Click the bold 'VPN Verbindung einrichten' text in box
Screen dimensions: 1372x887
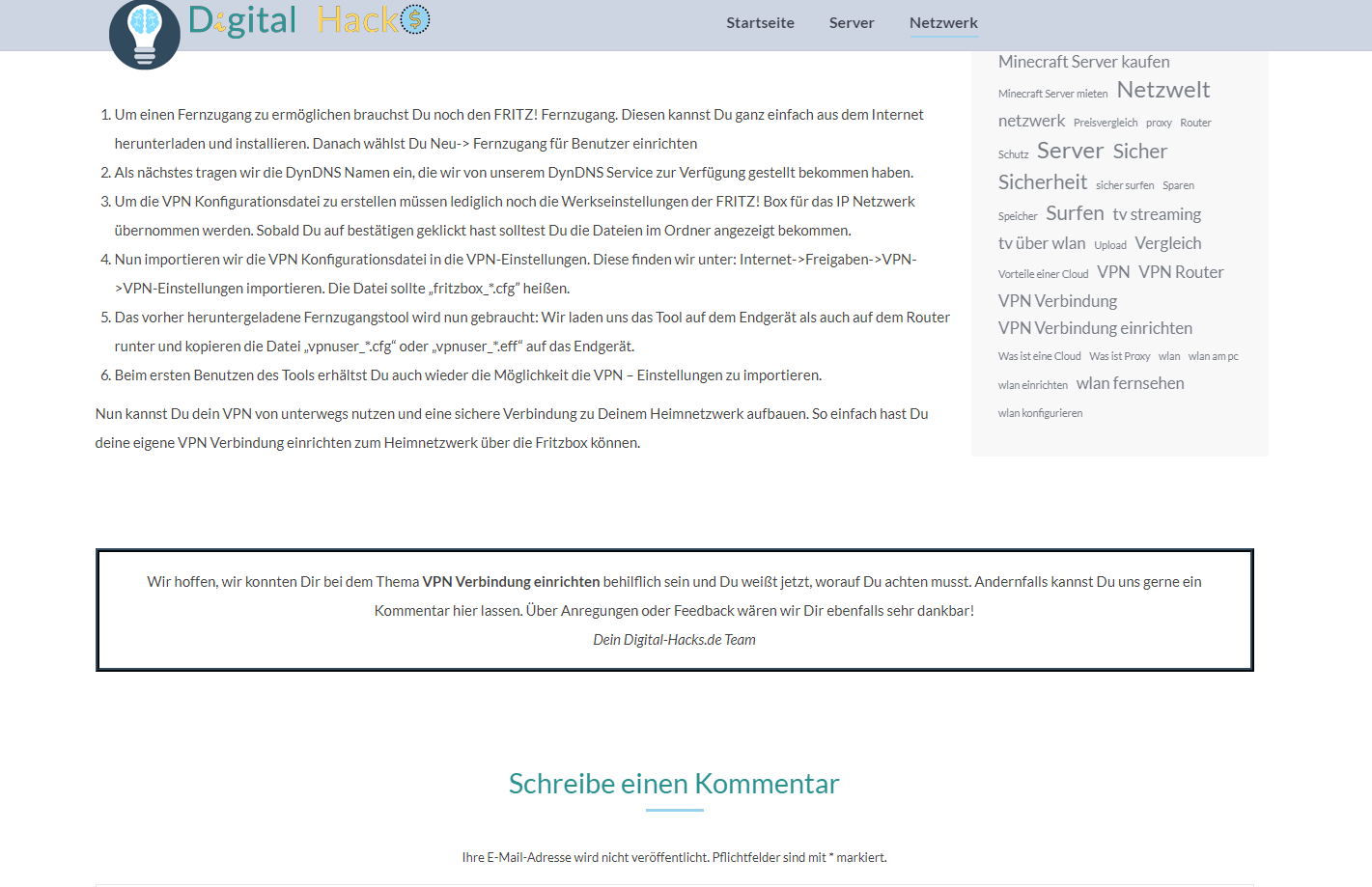click(x=511, y=582)
